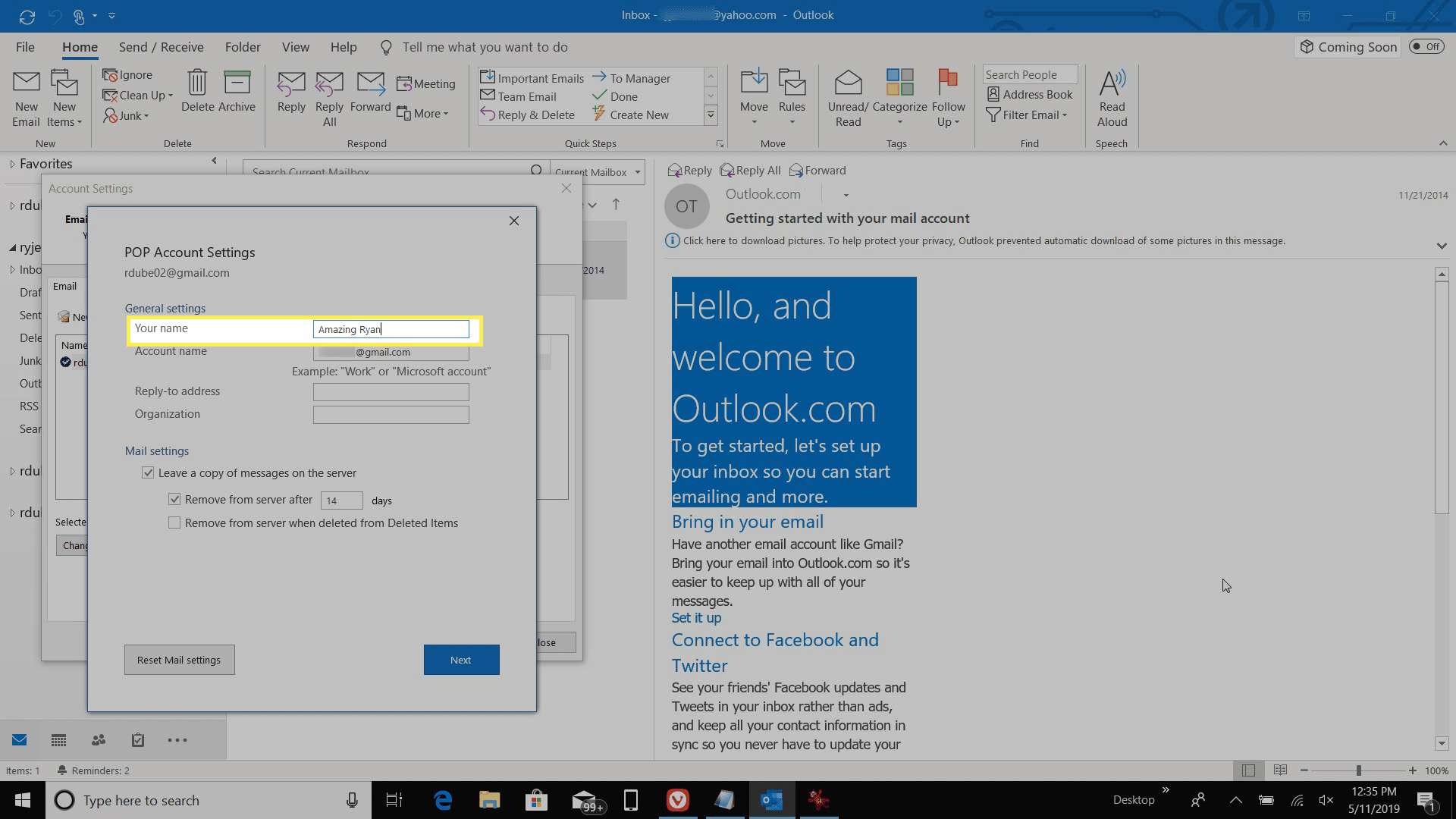
Task: Click the Reply All ribbon icon
Action: (x=329, y=83)
